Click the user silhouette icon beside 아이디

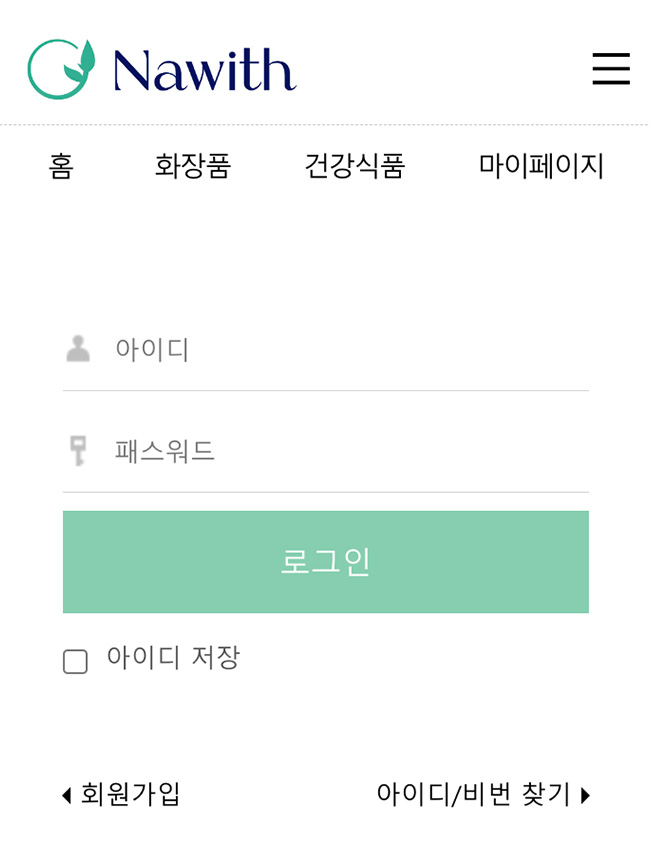pos(78,349)
